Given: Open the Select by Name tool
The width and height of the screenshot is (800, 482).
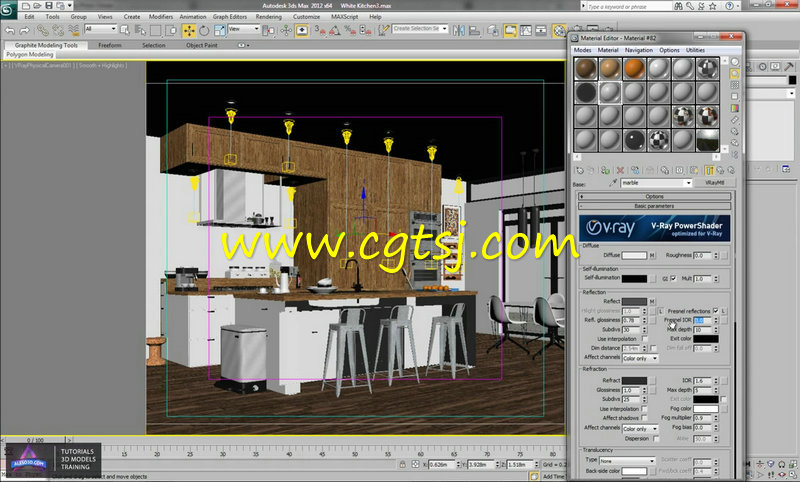Looking at the screenshot, I should (x=140, y=31).
